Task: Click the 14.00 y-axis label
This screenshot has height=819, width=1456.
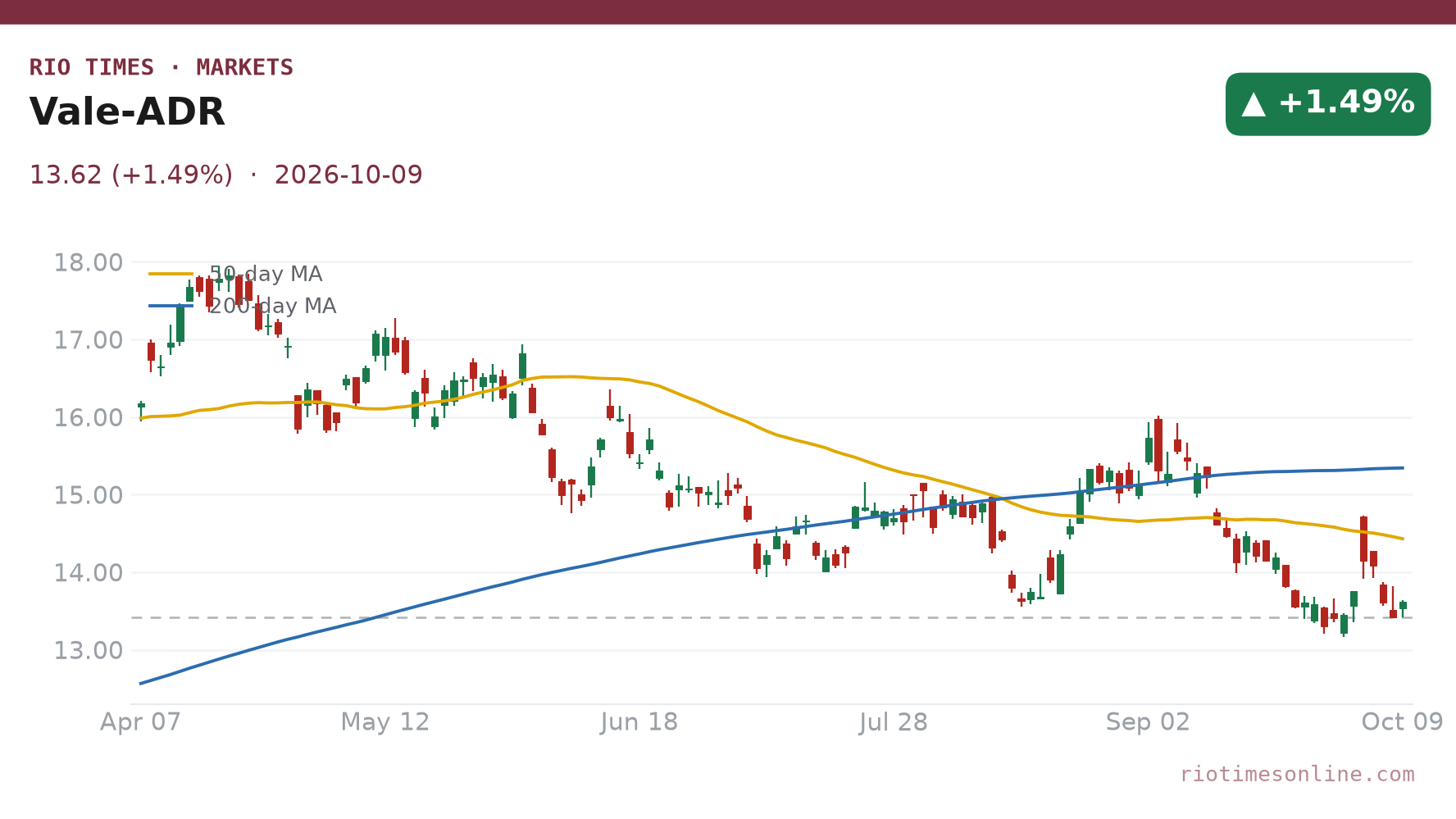Action: tap(89, 573)
